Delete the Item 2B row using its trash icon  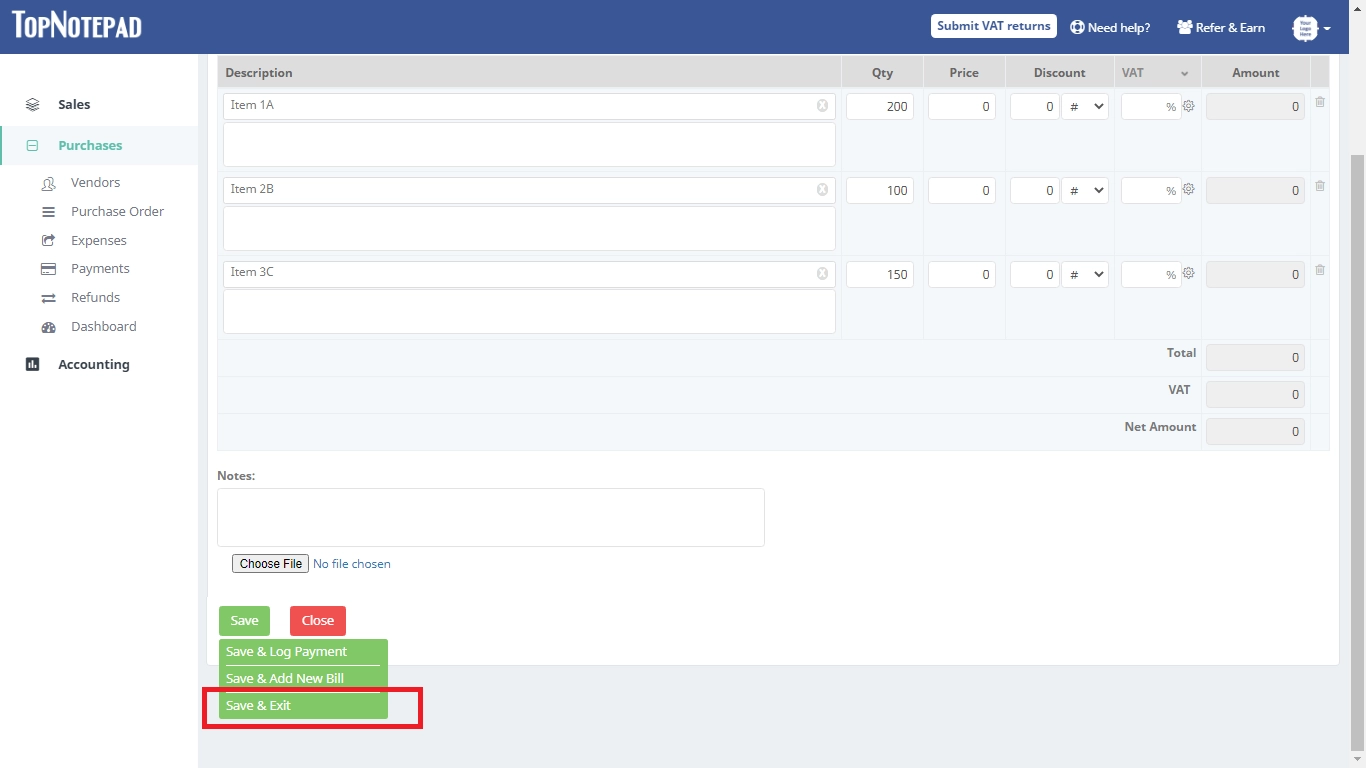tap(1319, 186)
